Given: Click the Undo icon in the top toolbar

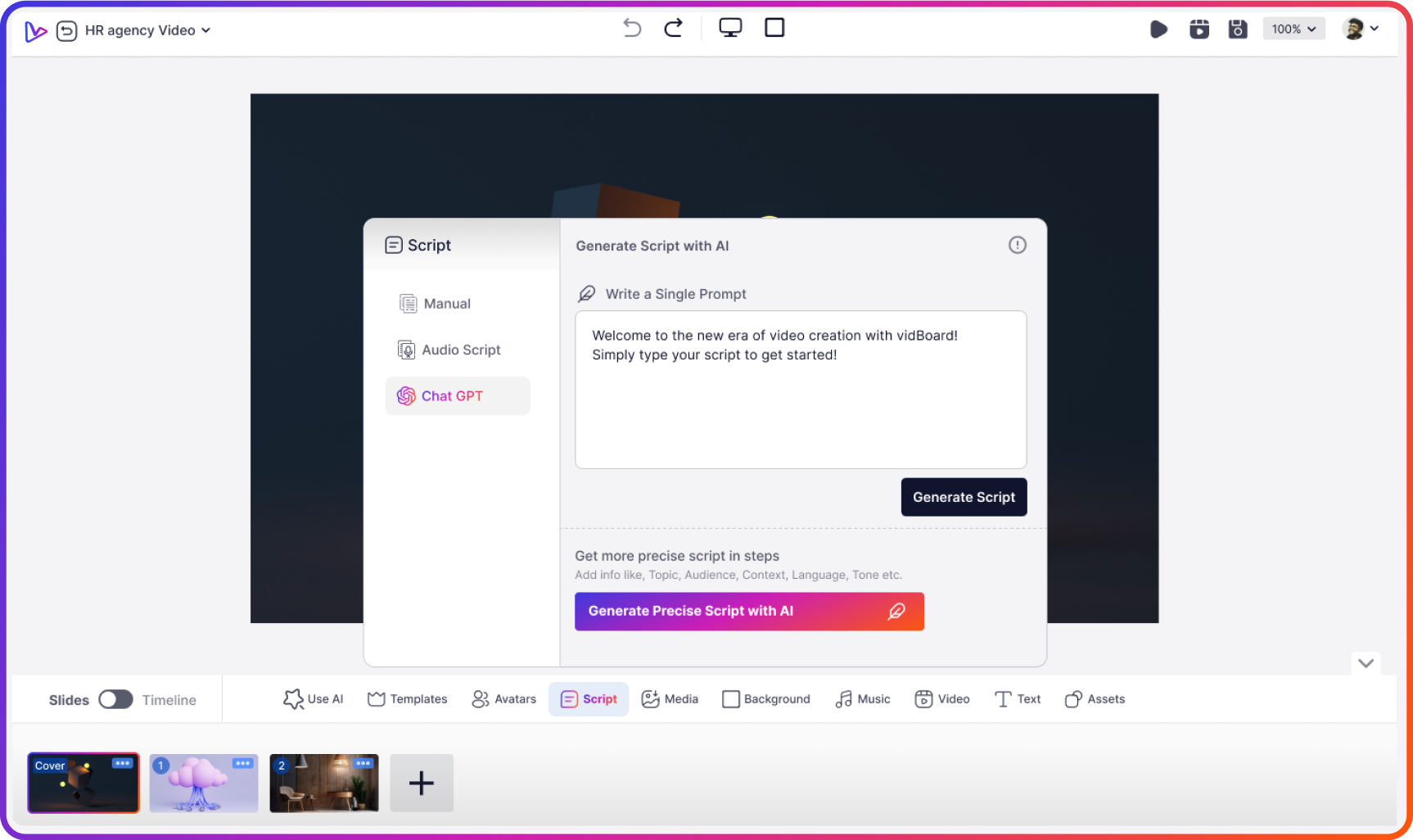Looking at the screenshot, I should pyautogui.click(x=631, y=27).
